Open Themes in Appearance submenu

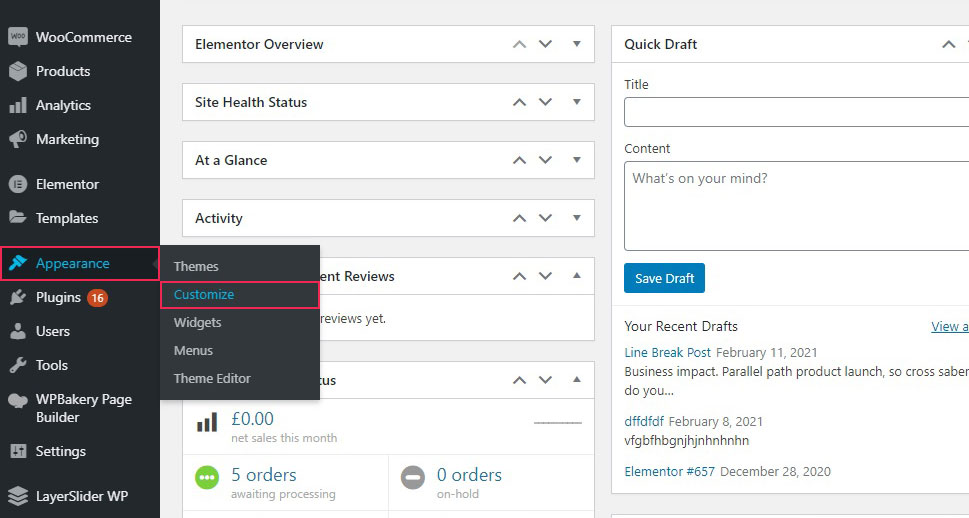196,266
